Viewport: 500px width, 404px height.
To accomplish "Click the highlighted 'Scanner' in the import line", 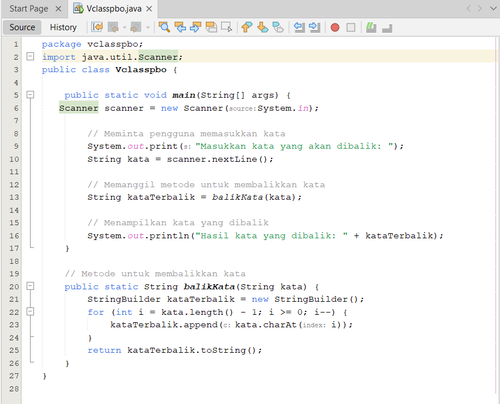I will 158,57.
